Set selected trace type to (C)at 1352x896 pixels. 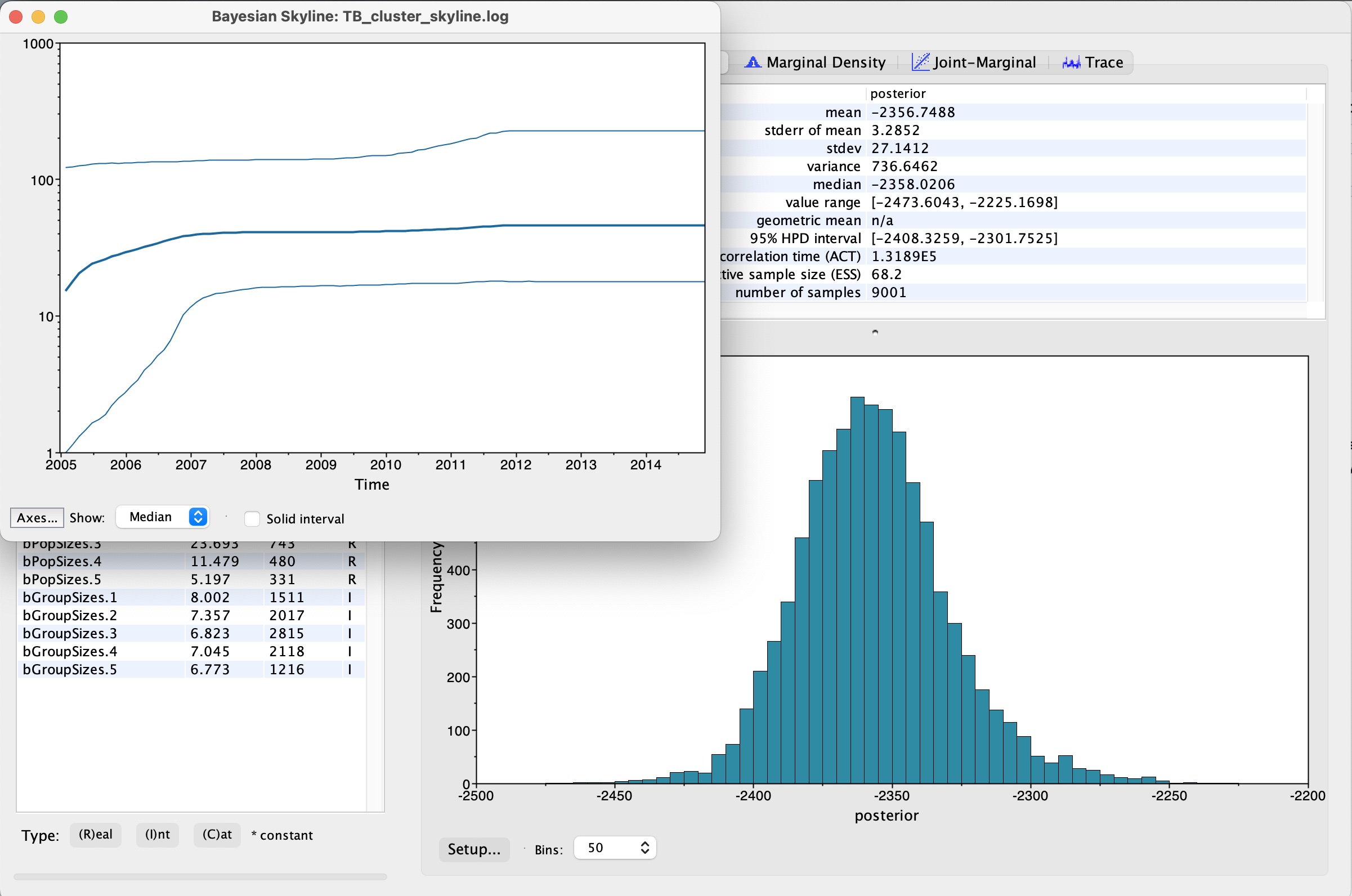click(217, 834)
